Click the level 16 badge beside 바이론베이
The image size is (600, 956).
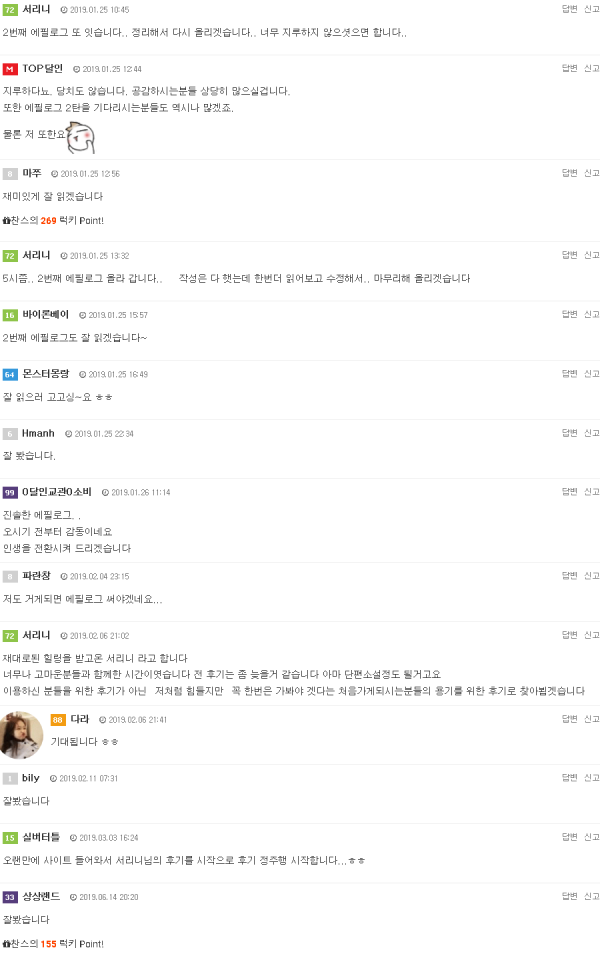click(10, 315)
